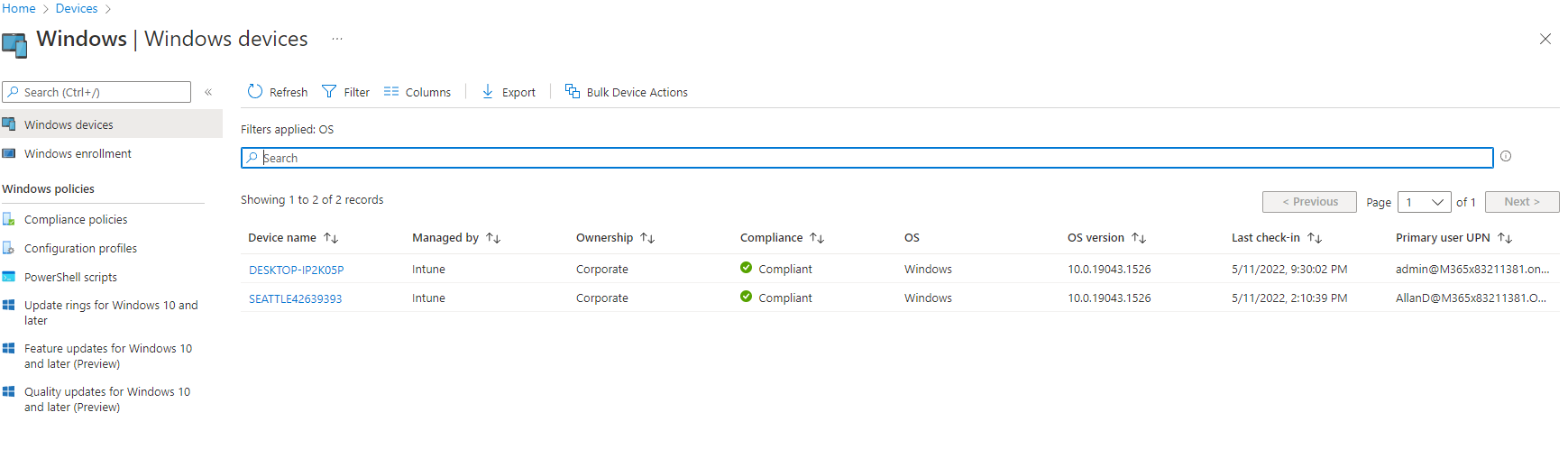Viewport: 1568px width, 449px height.
Task: Open the Page number dropdown
Action: (1425, 202)
